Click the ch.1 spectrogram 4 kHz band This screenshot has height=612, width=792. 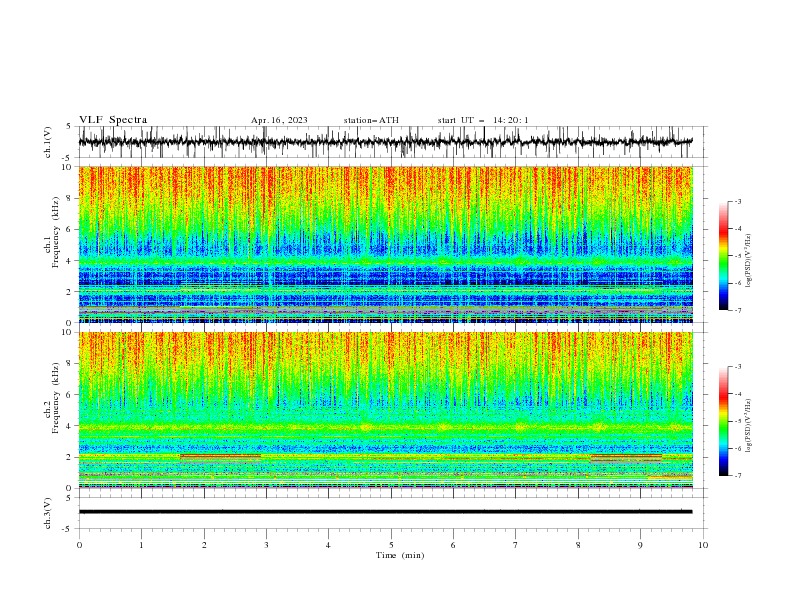coord(385,261)
